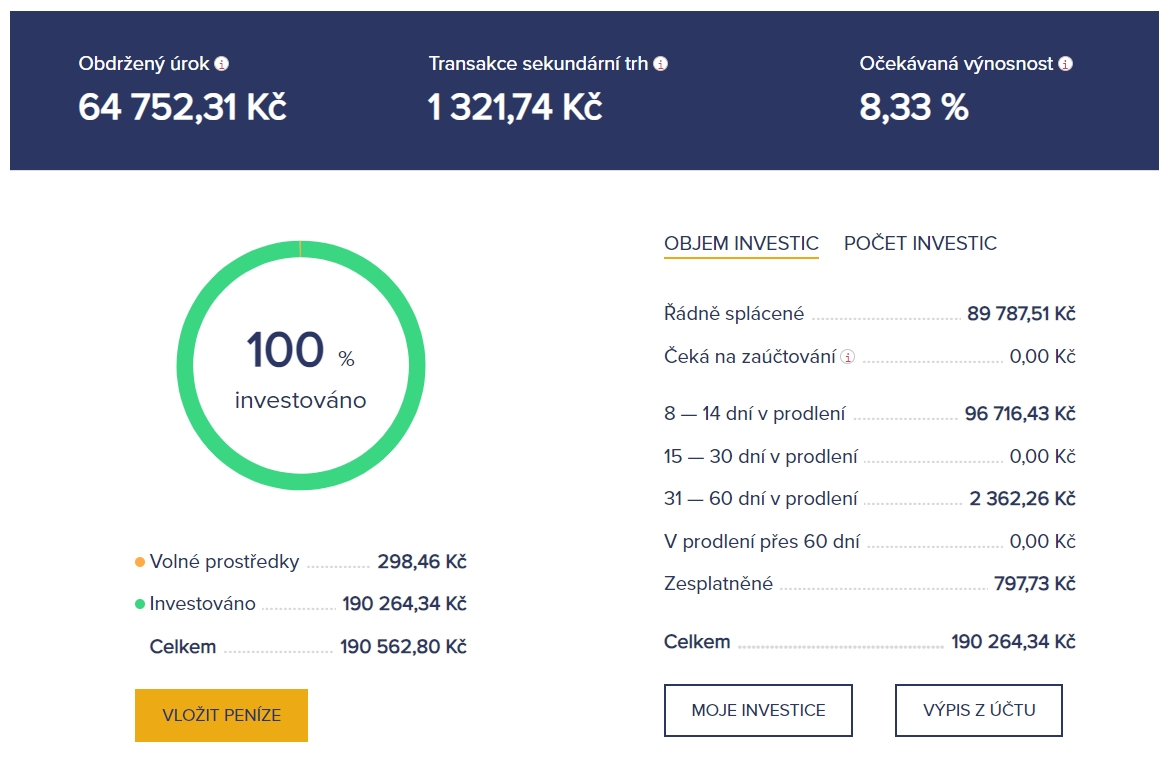The width and height of the screenshot is (1163, 776).
Task: Click the Volné prostředky amount 298,46 Kč
Action: (421, 562)
